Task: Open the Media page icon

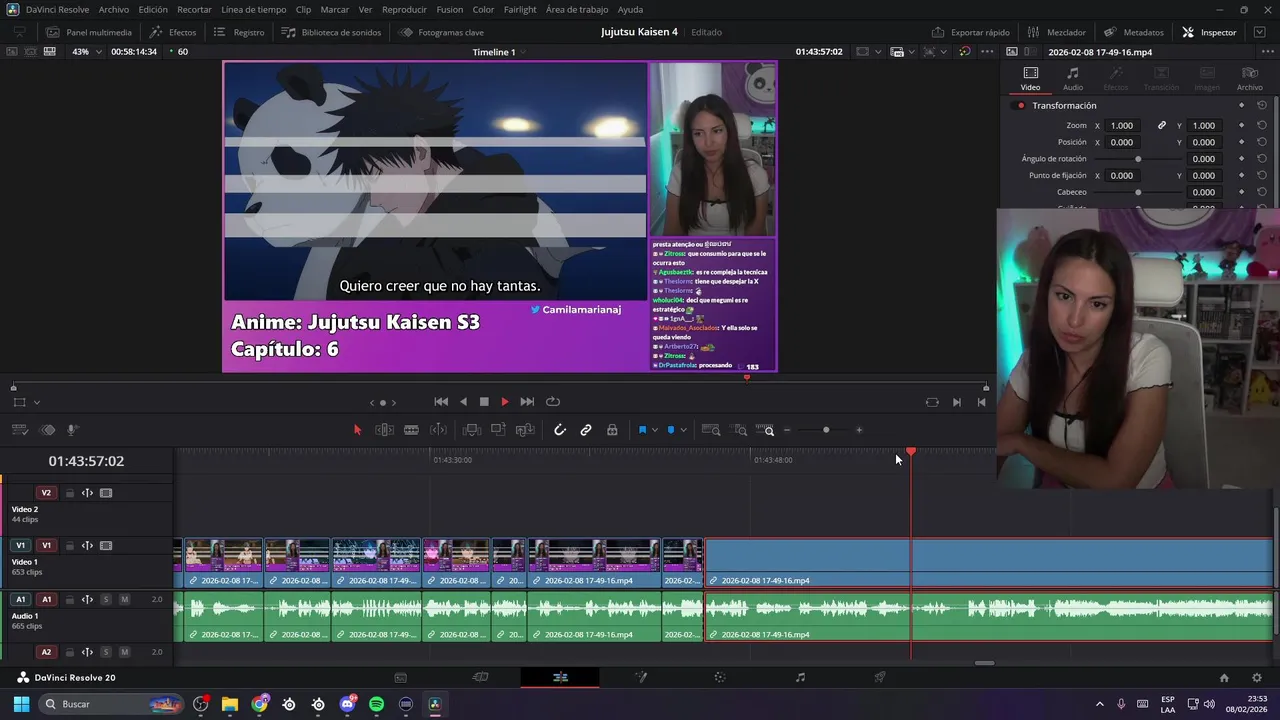Action: tap(400, 677)
